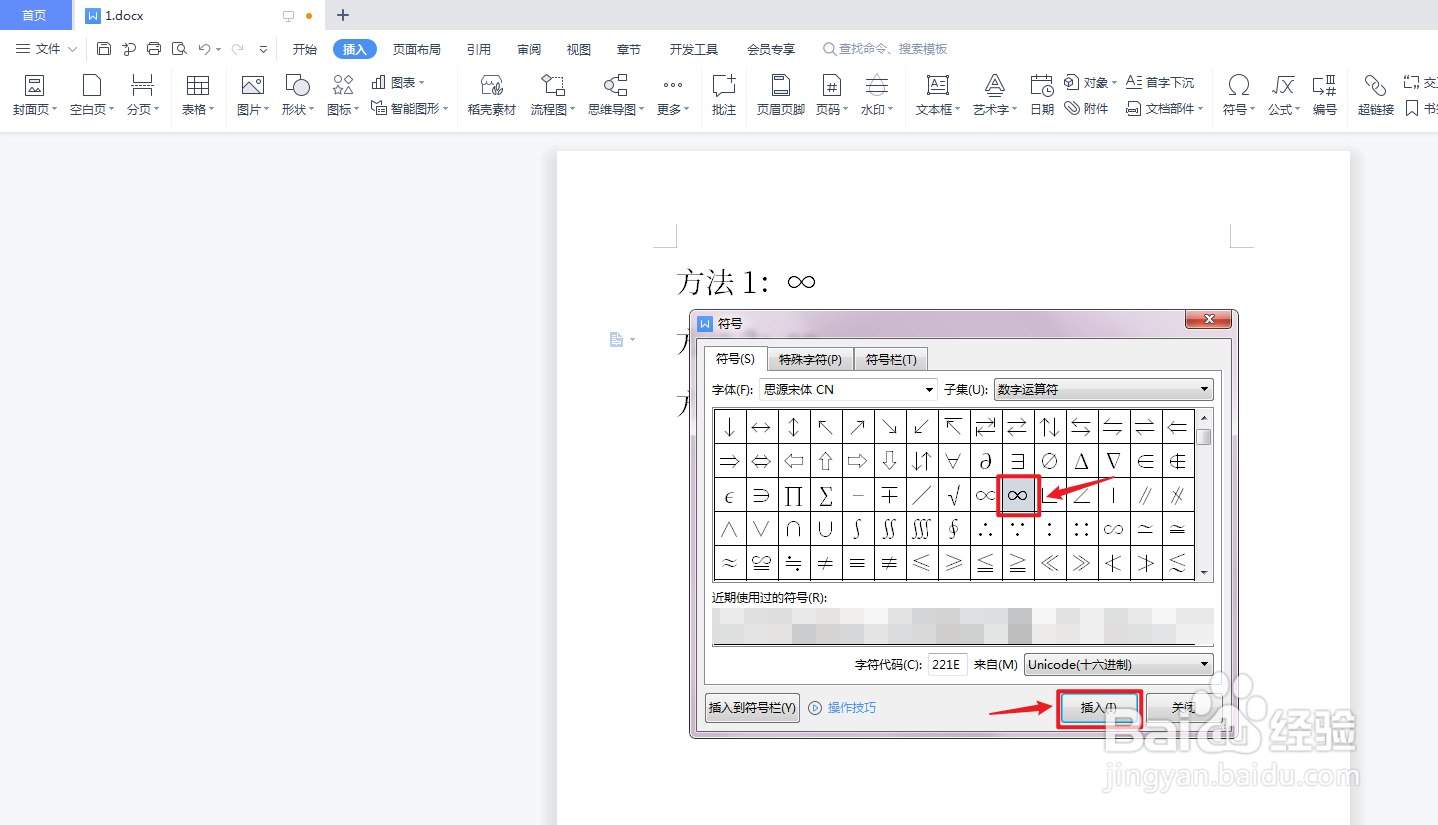Viewport: 1438px width, 825px height.
Task: Open the 特殊字符(P) tab in dialog
Action: (x=810, y=359)
